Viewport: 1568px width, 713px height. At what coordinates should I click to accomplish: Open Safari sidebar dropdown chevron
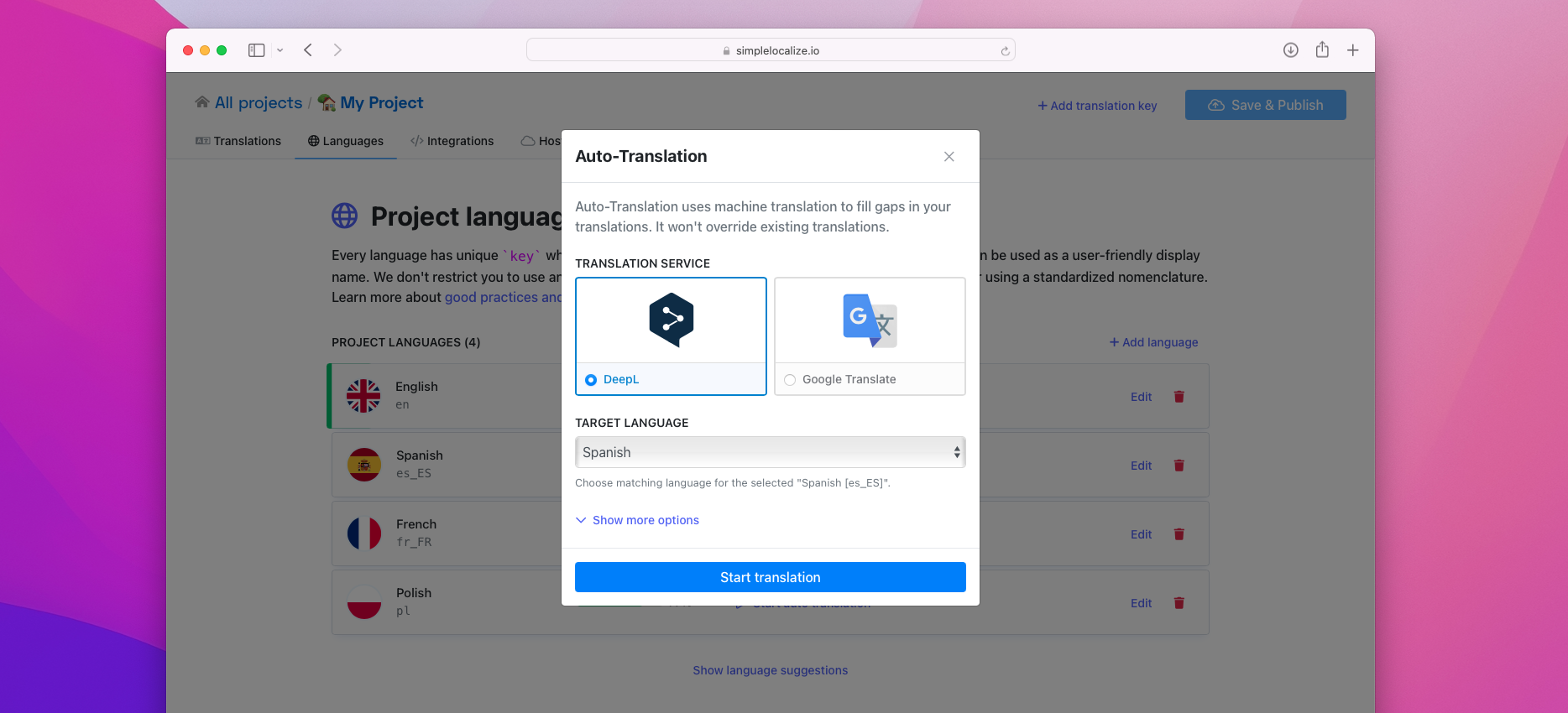click(280, 50)
